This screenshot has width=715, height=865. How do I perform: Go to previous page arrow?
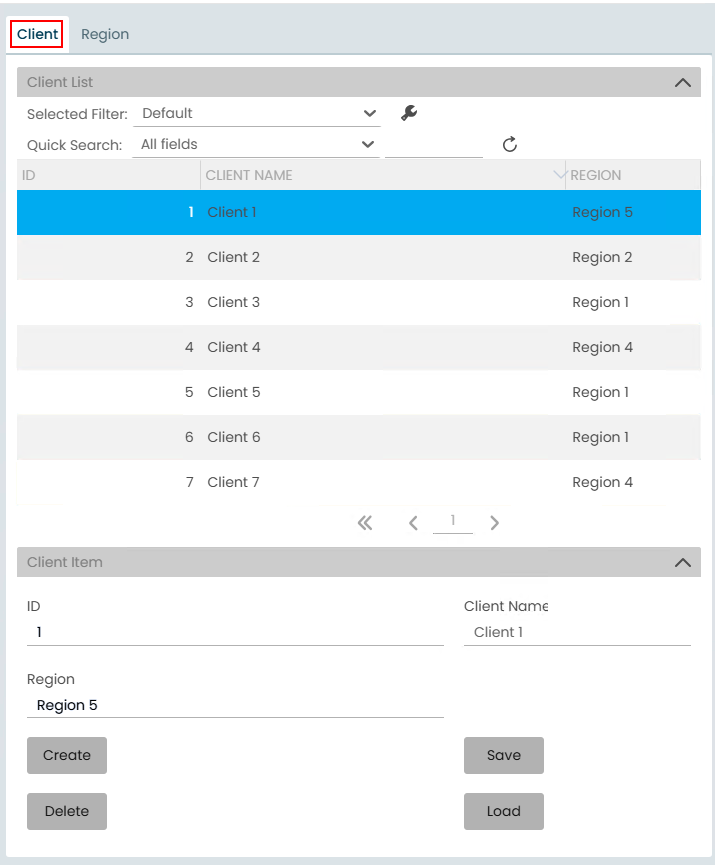(x=413, y=522)
